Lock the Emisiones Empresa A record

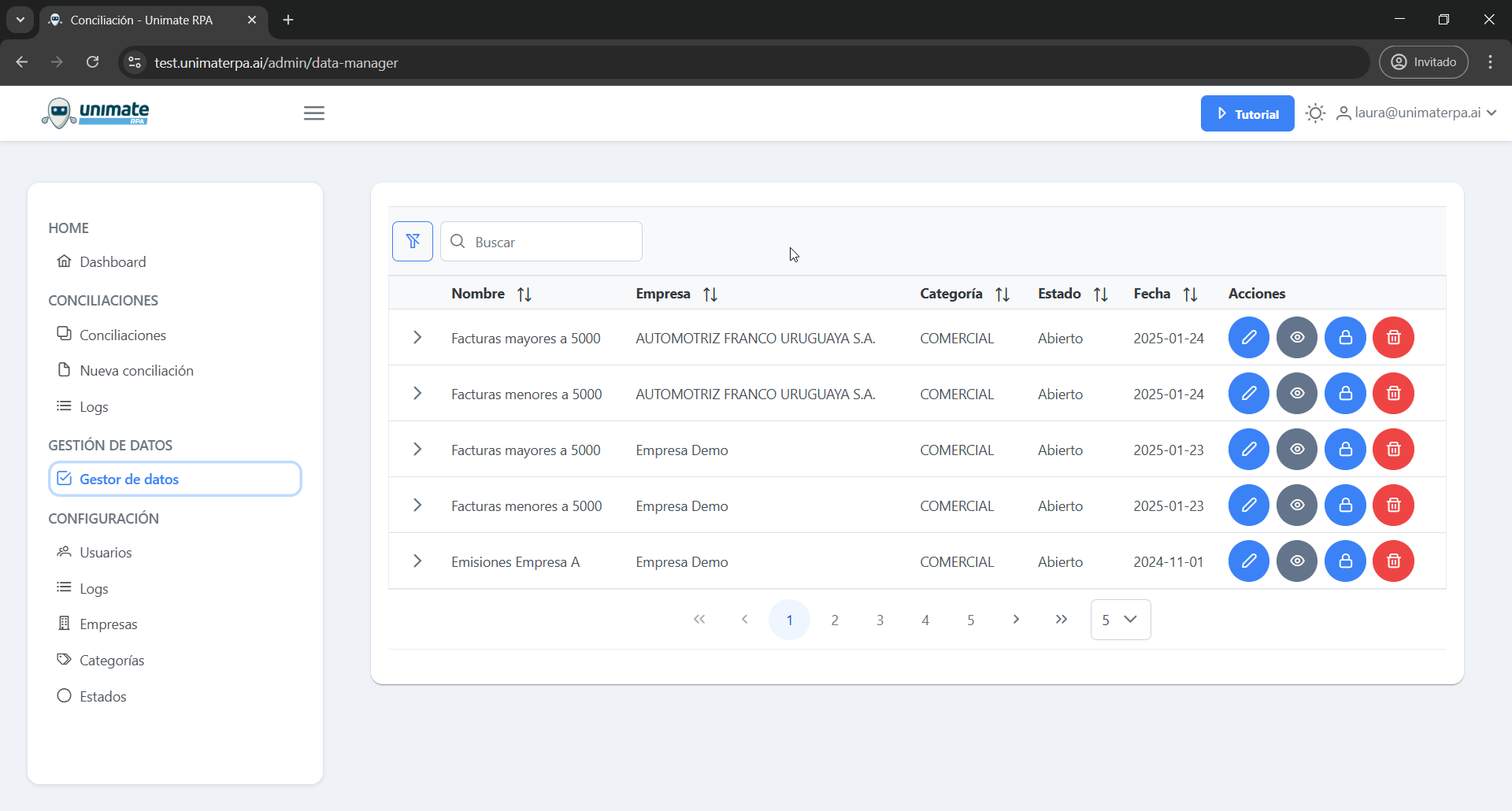1345,561
